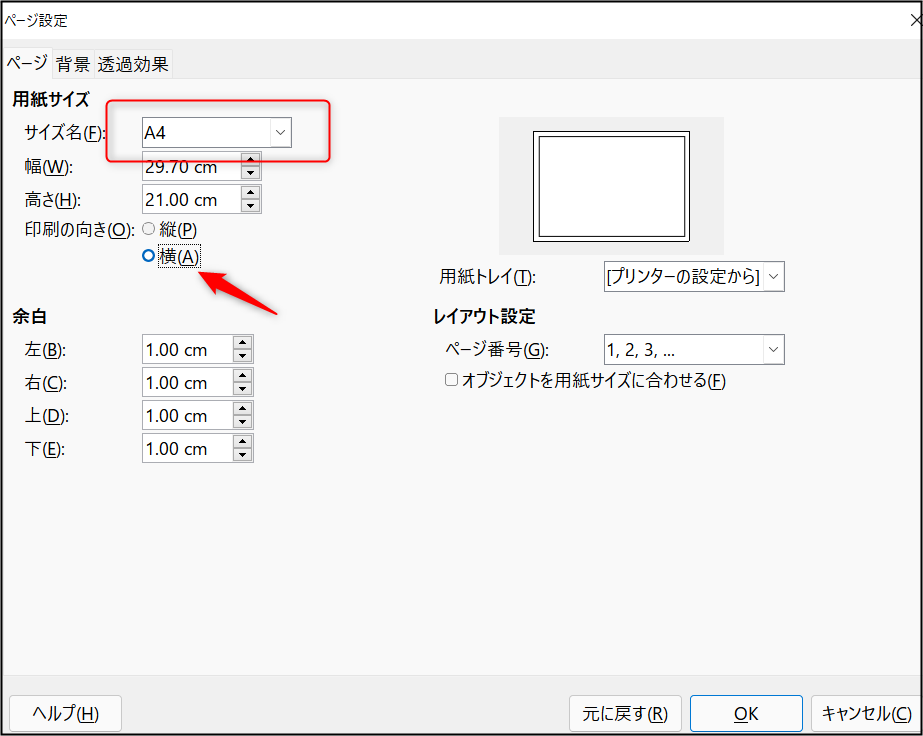Increase 左 left margin with up arrow
923x736 pixels.
tap(243, 343)
